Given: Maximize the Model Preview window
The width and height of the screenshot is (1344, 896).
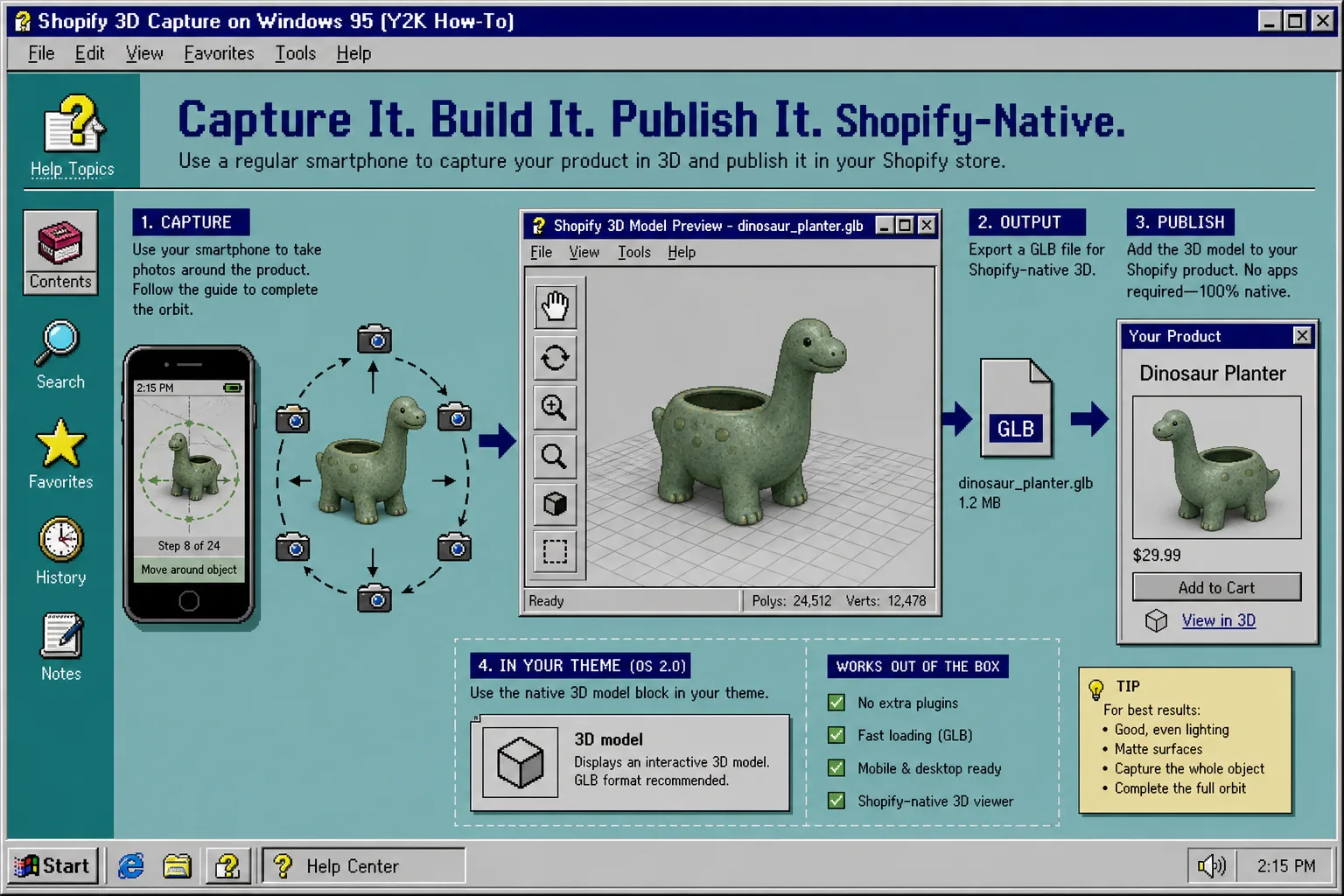Looking at the screenshot, I should 905,226.
